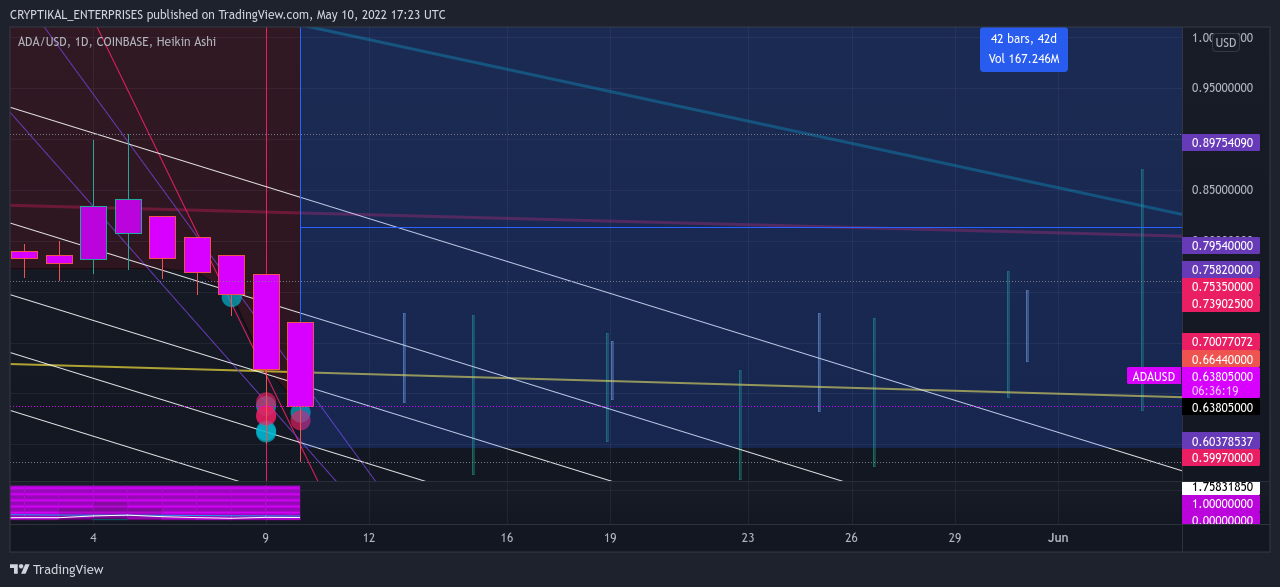Click the 1.00000000 indicator scale label
Screen dimensions: 1280x587
pyautogui.click(x=1221, y=505)
